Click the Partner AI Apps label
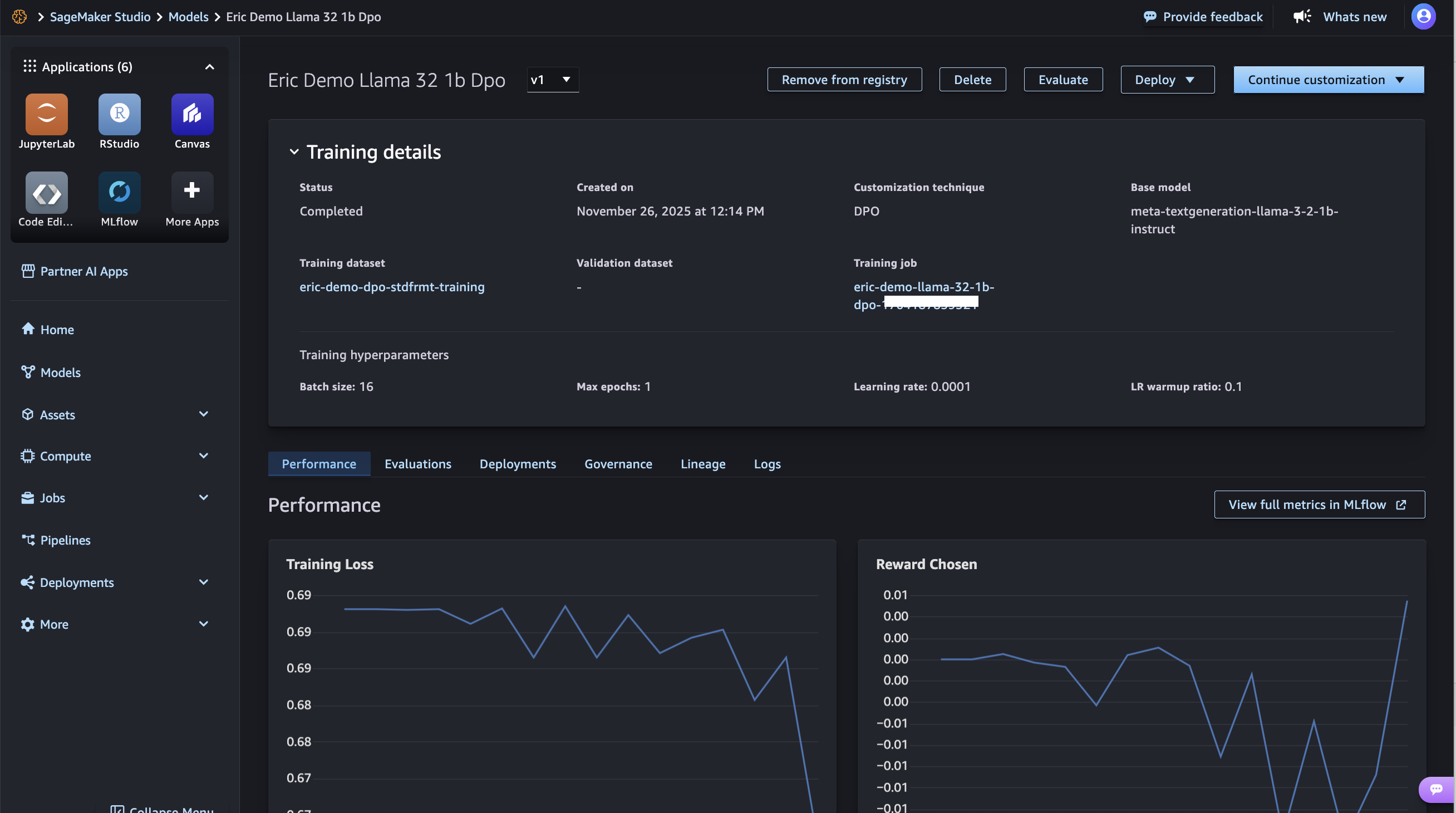 [83, 271]
